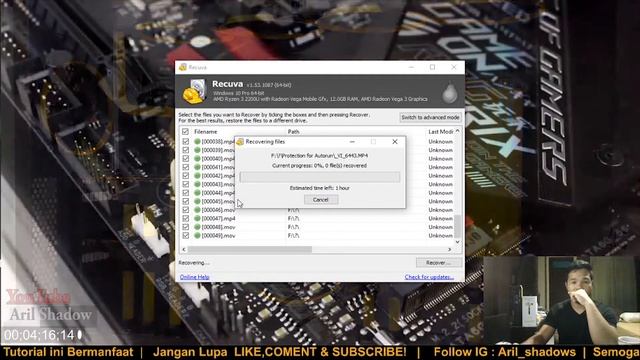Uncheck the [000048].mov checkbox

pyautogui.click(x=185, y=227)
